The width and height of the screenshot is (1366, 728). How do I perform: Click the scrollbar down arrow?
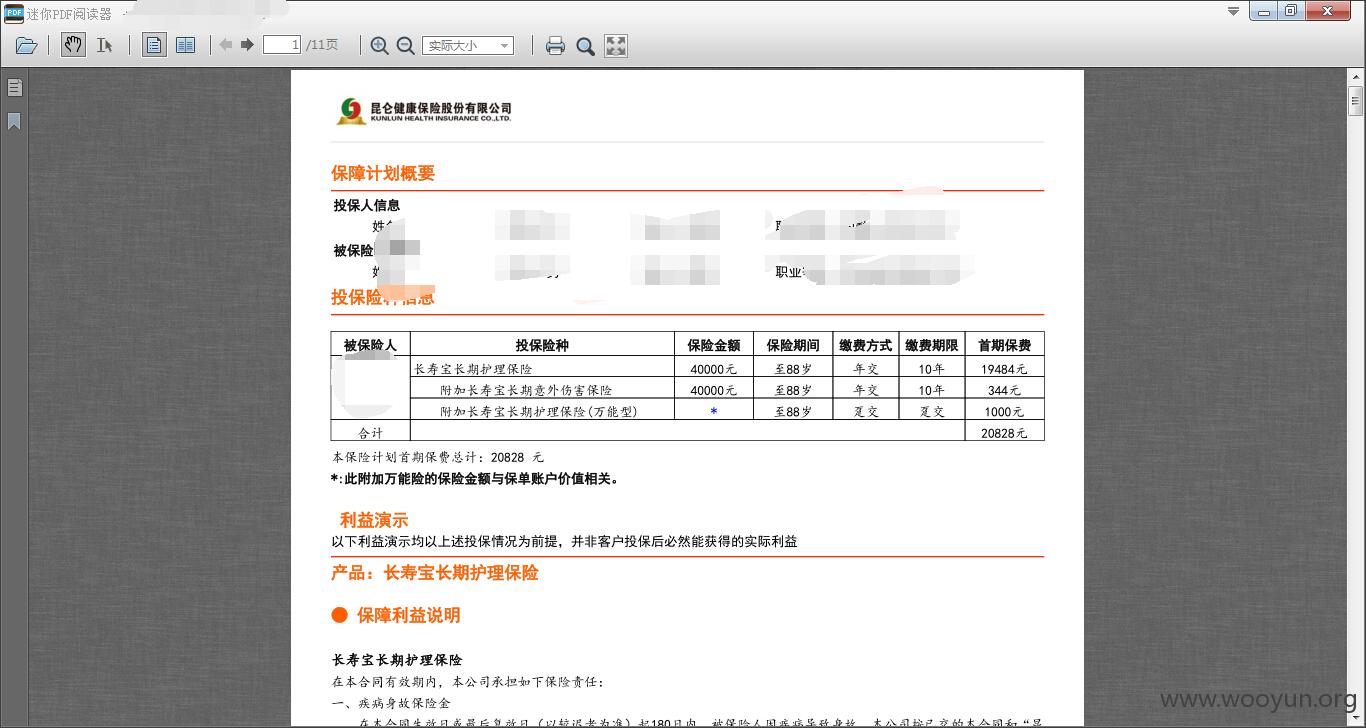1356,715
